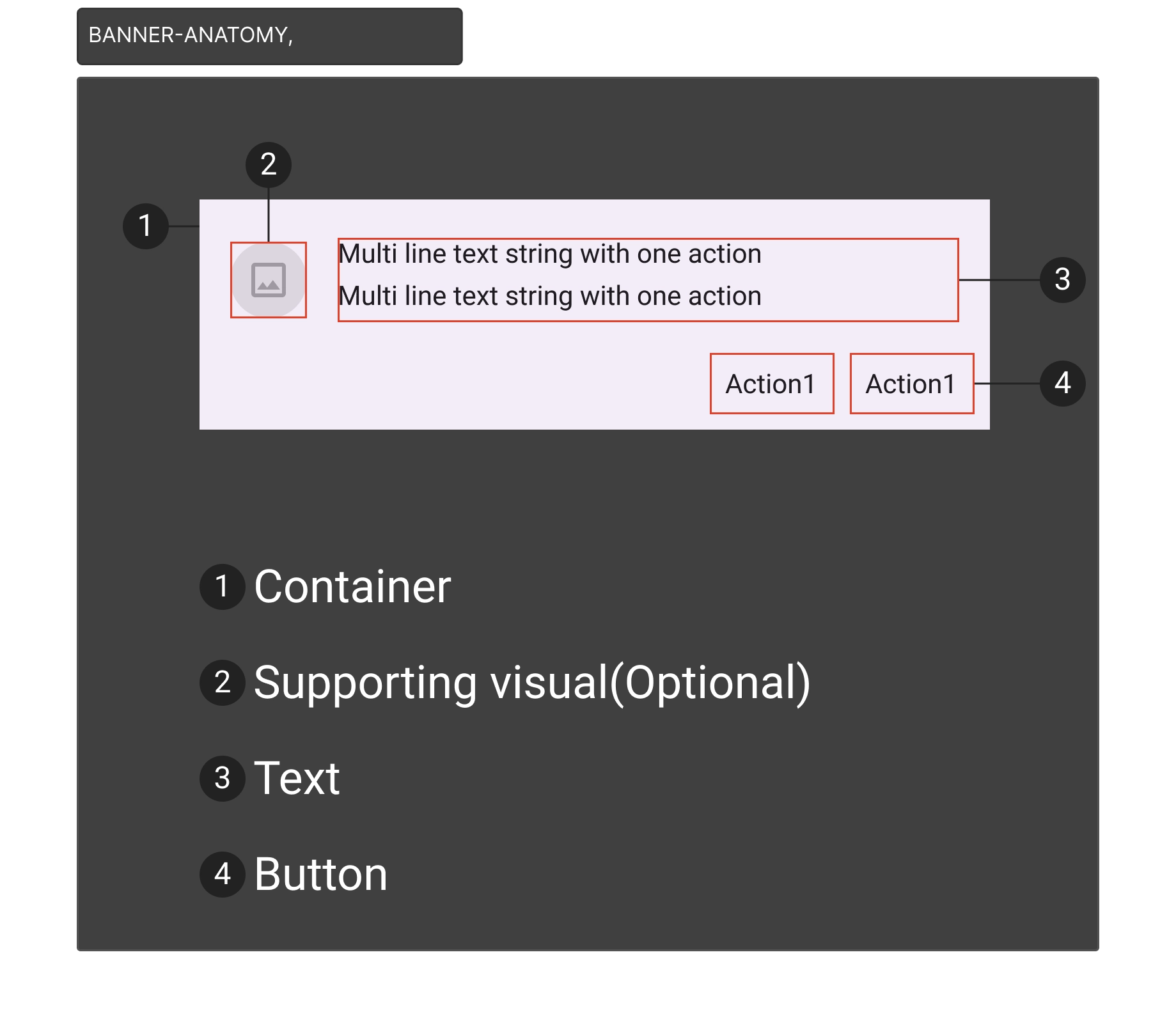Click callout marker 4 right of buttons
Image resolution: width=1176 pixels, height=1028 pixels.
1062,383
